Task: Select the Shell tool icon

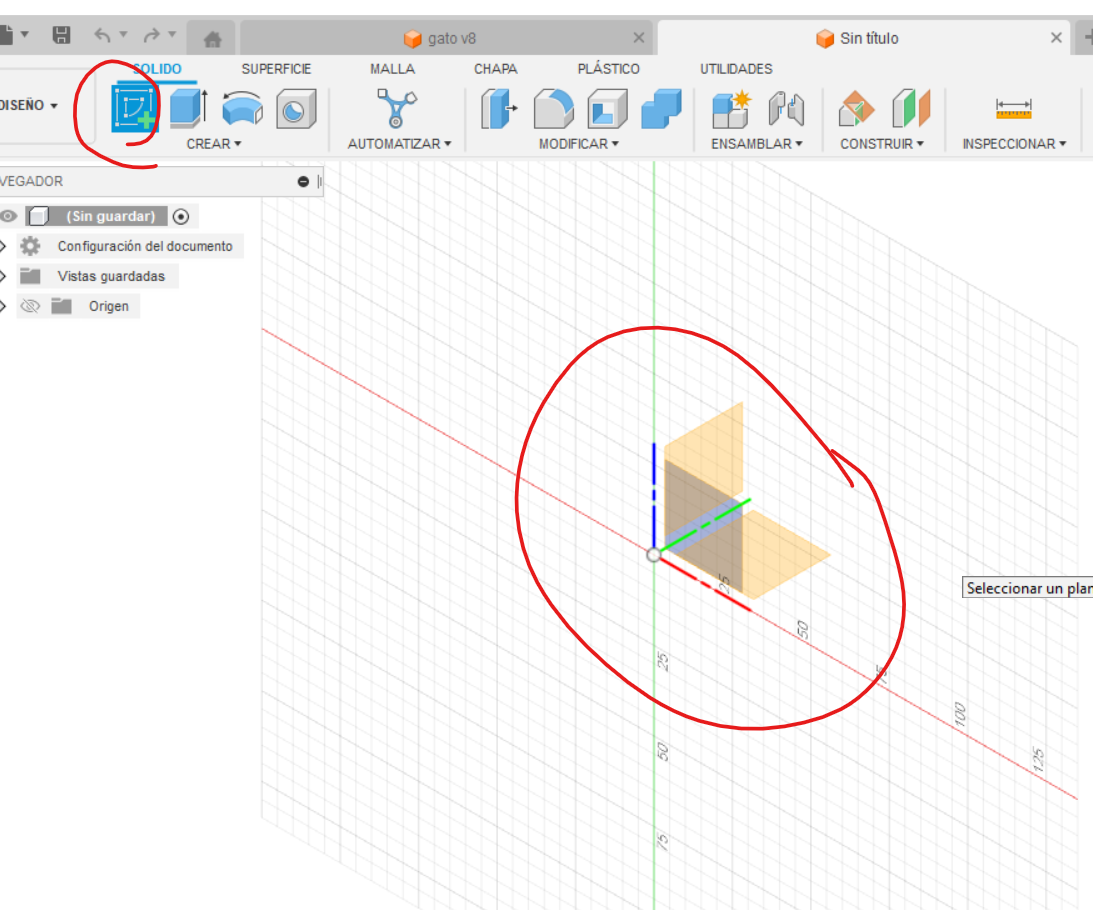Action: pyautogui.click(x=607, y=109)
